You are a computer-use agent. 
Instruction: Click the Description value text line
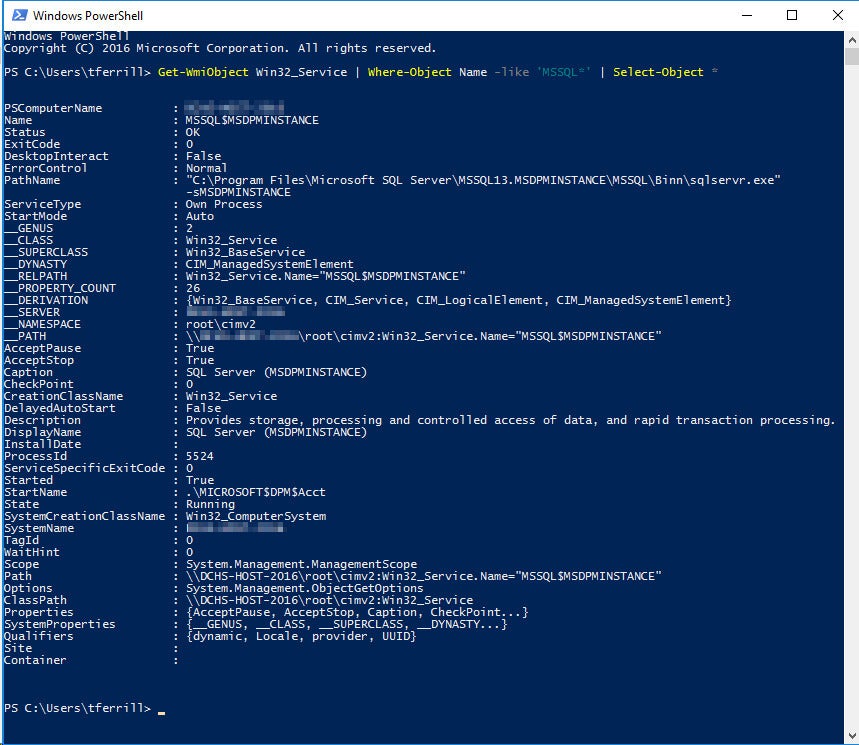point(510,420)
